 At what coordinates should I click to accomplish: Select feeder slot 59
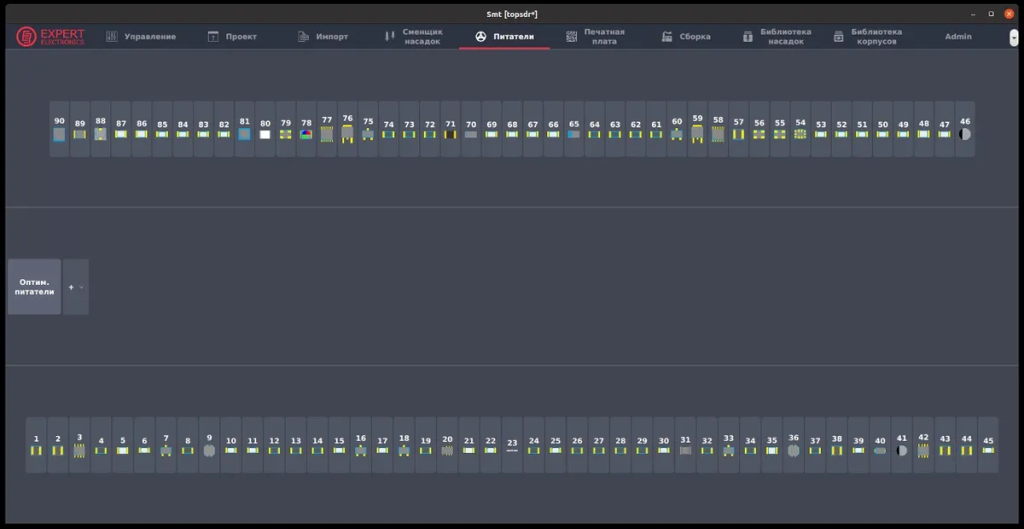click(697, 129)
